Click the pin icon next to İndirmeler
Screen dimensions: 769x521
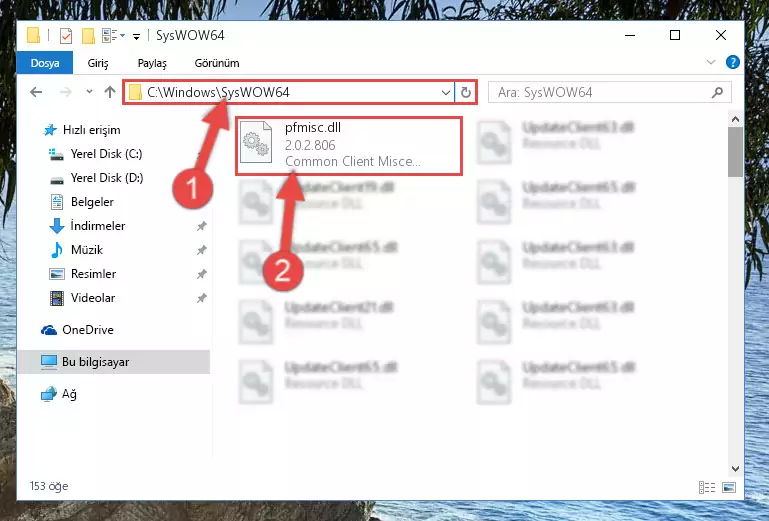tap(202, 226)
